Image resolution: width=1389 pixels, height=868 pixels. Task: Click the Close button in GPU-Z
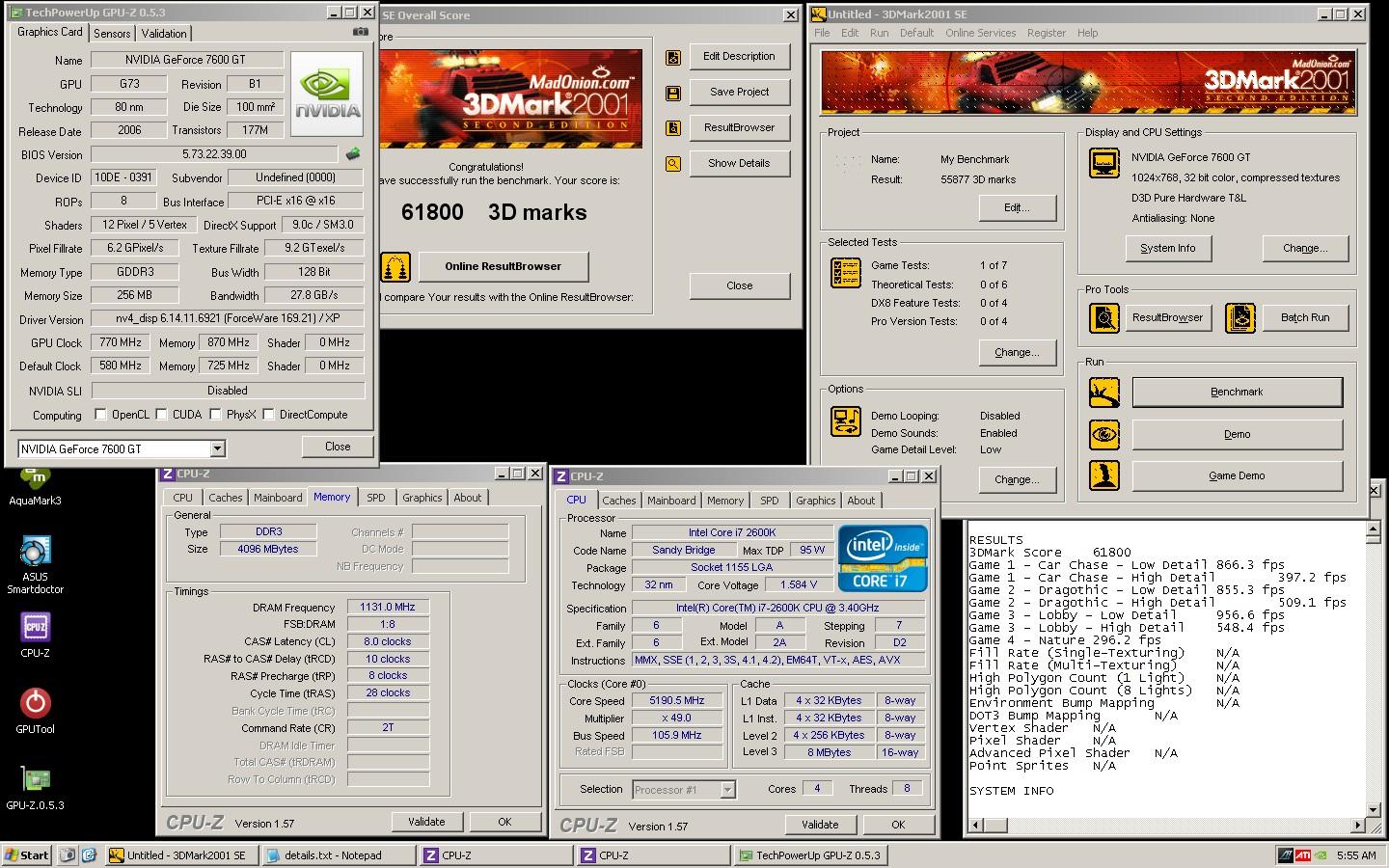tap(338, 447)
